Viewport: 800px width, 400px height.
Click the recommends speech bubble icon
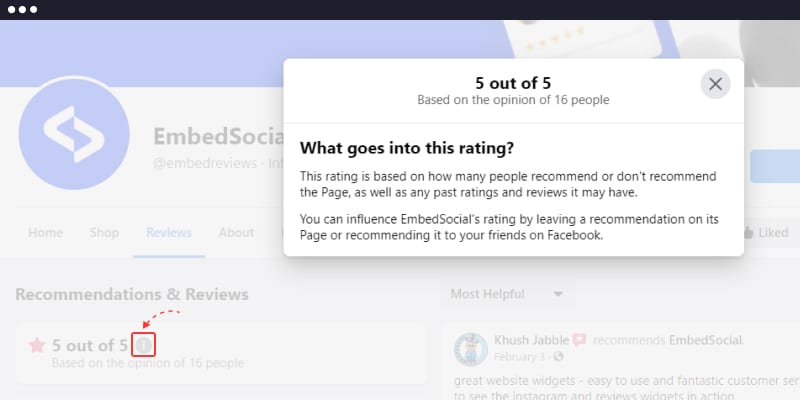pos(579,340)
